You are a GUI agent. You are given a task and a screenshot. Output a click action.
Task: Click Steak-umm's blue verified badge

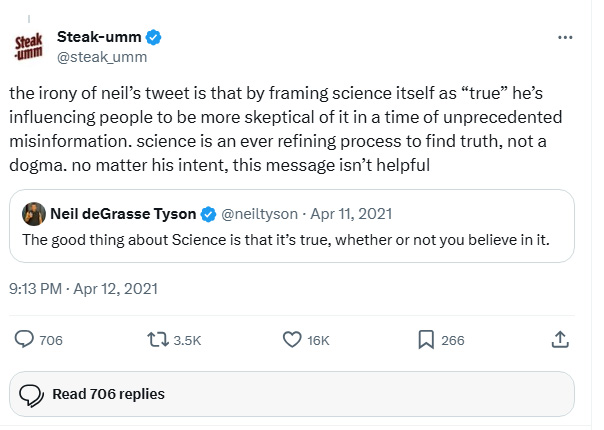[155, 38]
